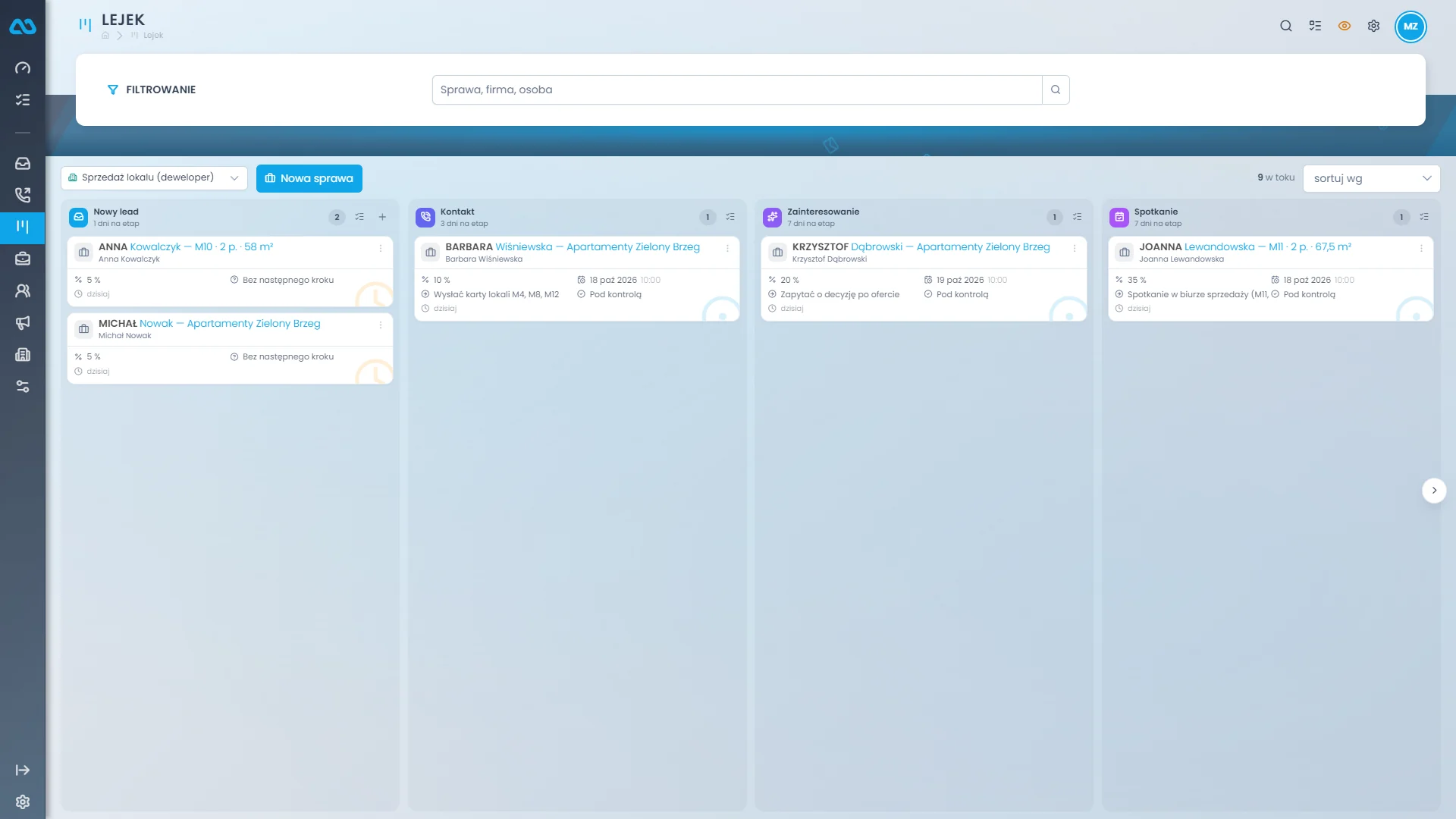Click the Nowa sprawa button

point(309,178)
